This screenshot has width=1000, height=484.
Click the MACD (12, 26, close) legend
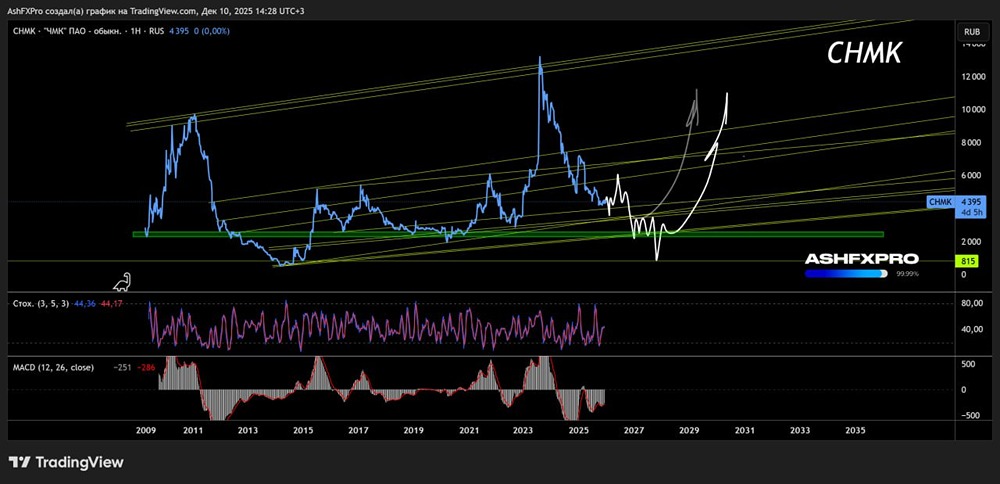[x=54, y=368]
